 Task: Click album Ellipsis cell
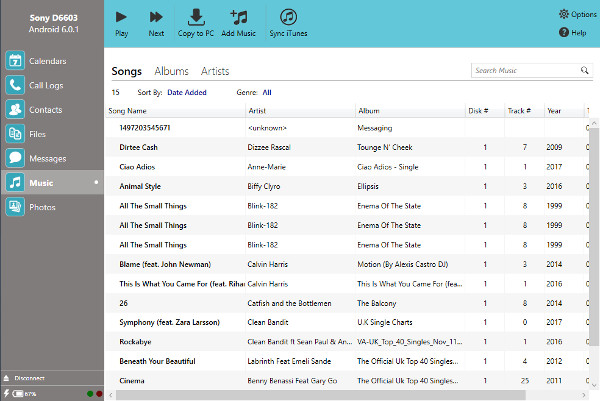[368, 186]
